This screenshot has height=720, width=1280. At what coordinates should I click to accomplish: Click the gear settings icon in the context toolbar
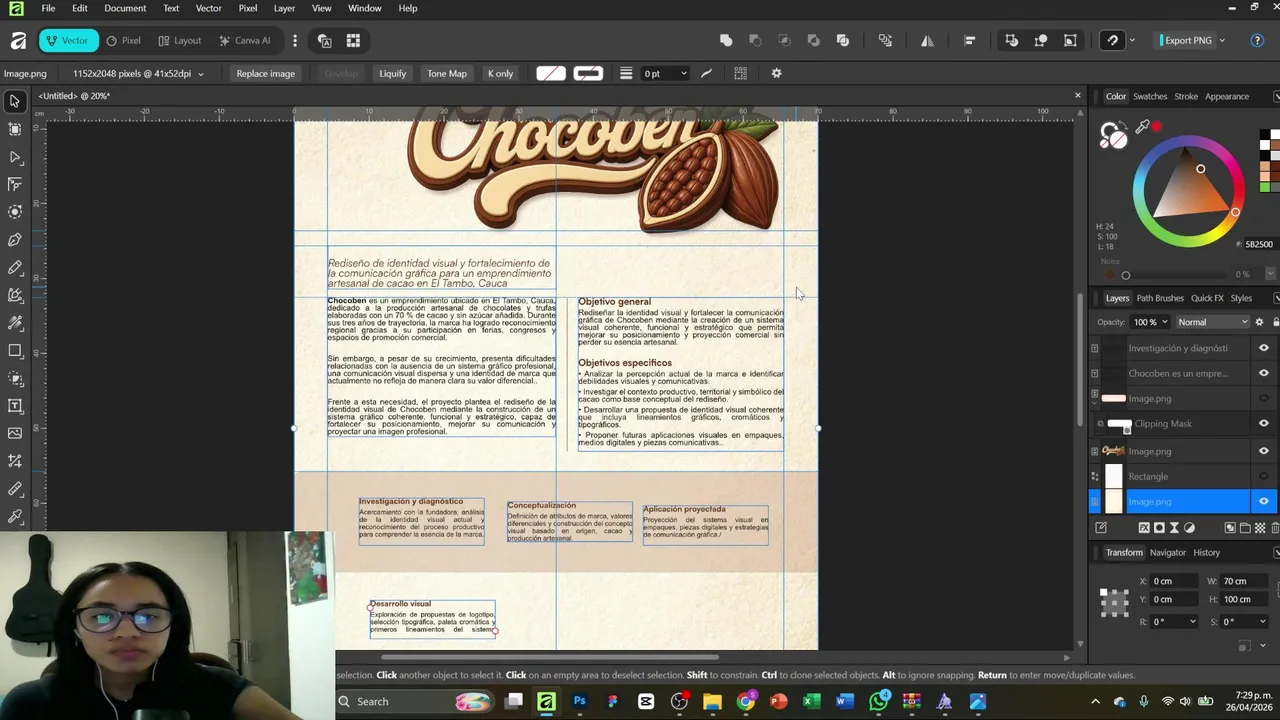(776, 74)
